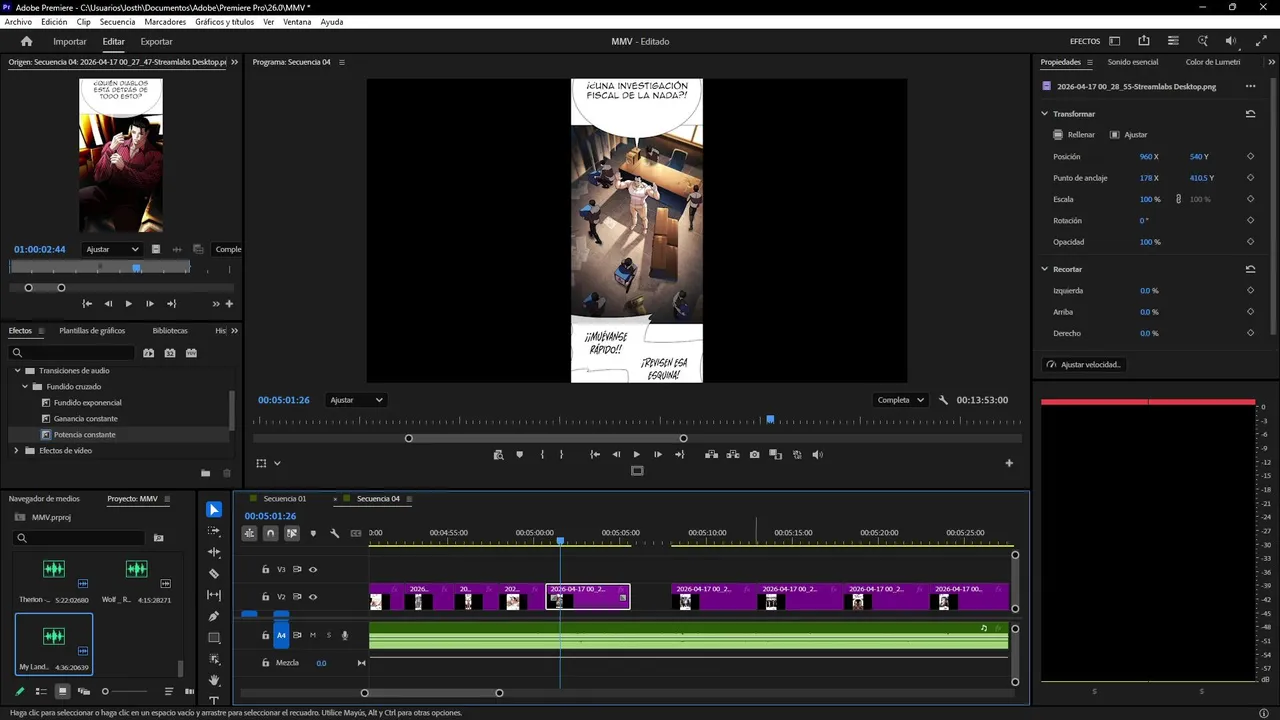Click Insert in Program monitor

(x=711, y=455)
